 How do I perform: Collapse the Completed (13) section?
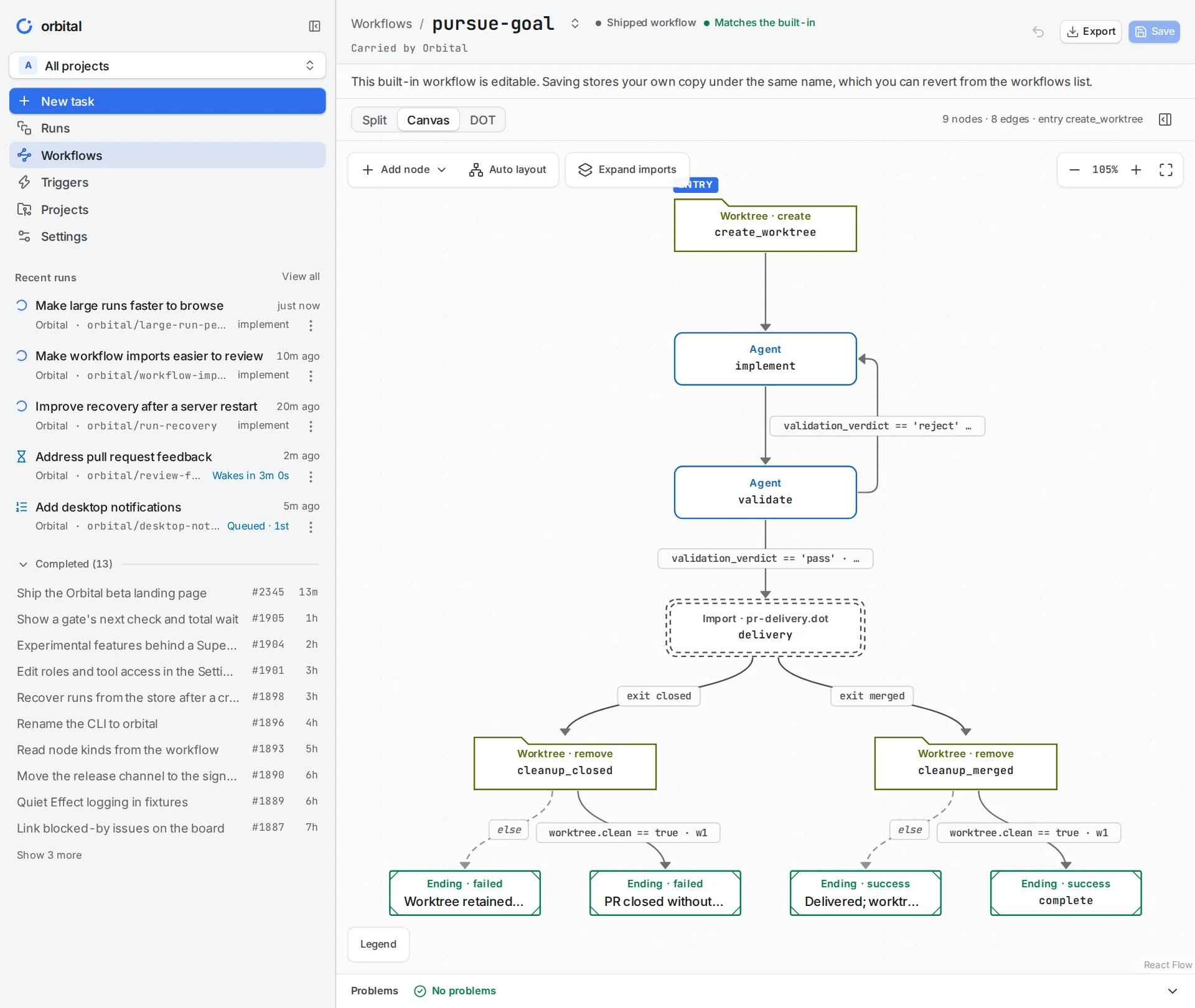coord(23,564)
